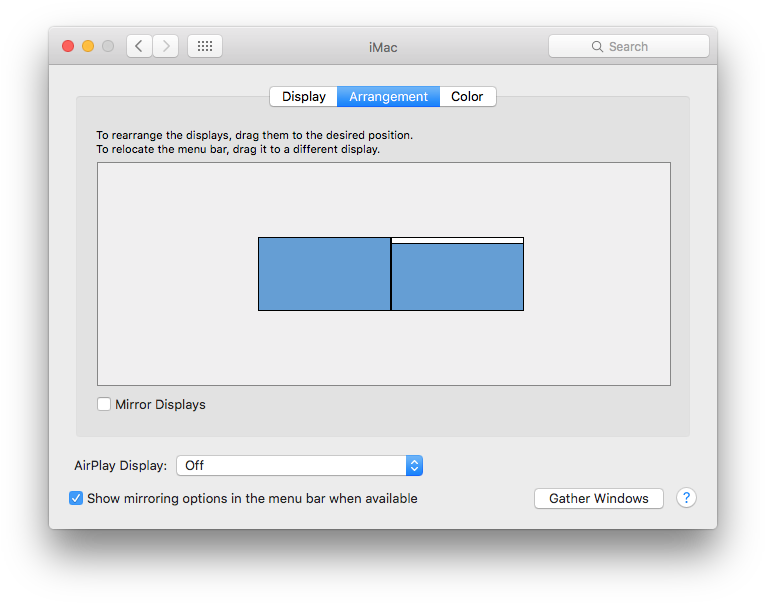The image size is (765, 603).
Task: Click the white menu bar strip on the display
Action: pyautogui.click(x=458, y=241)
